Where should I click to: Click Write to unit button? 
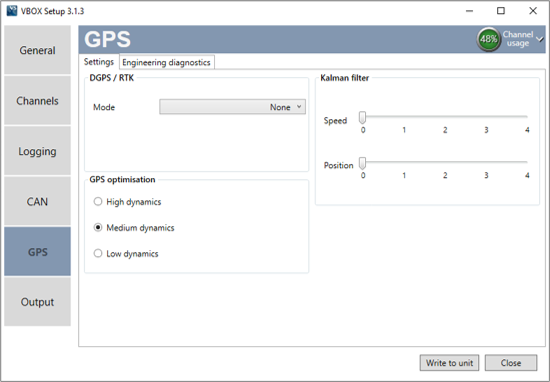[x=449, y=363]
